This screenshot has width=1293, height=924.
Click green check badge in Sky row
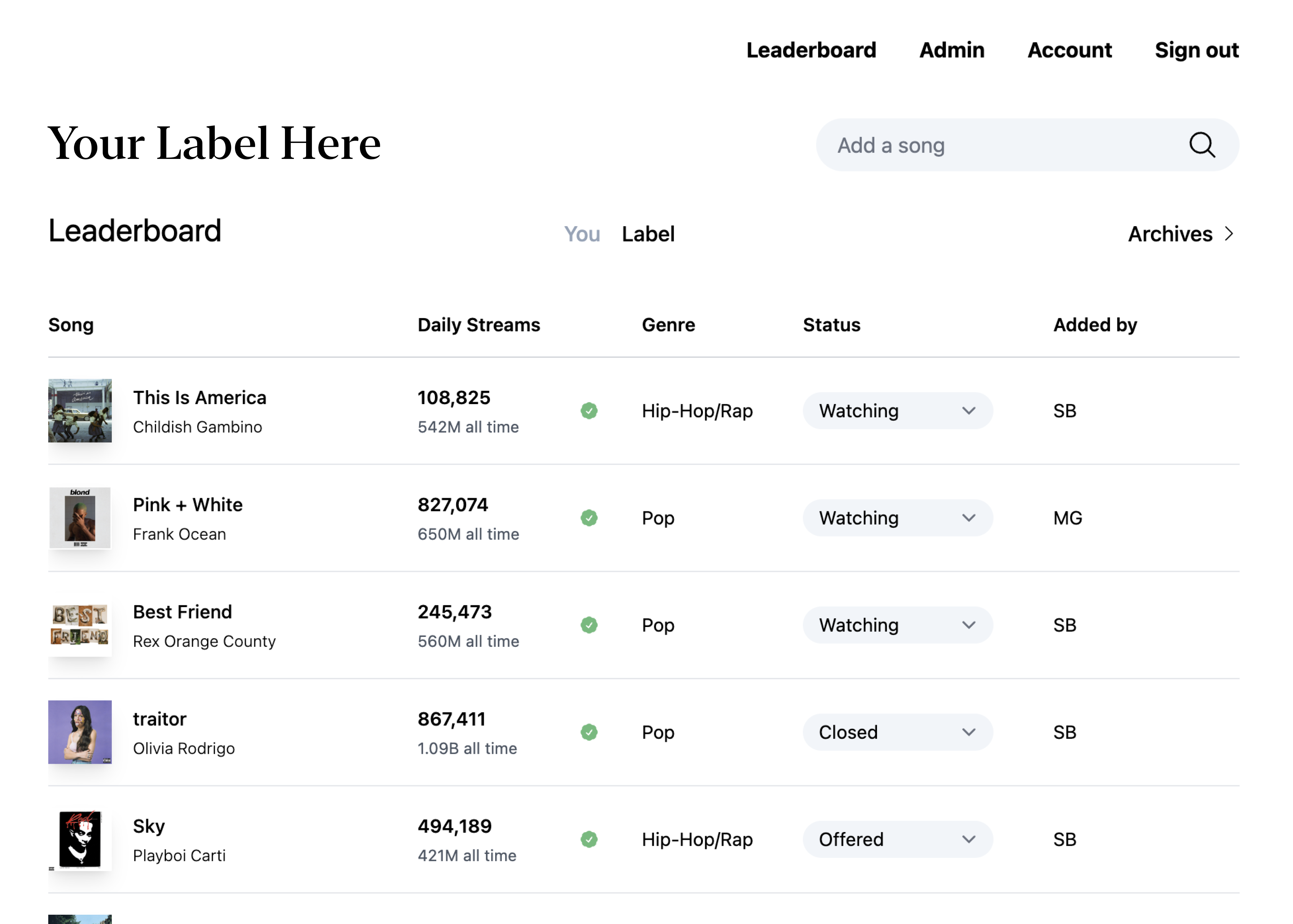(x=589, y=839)
